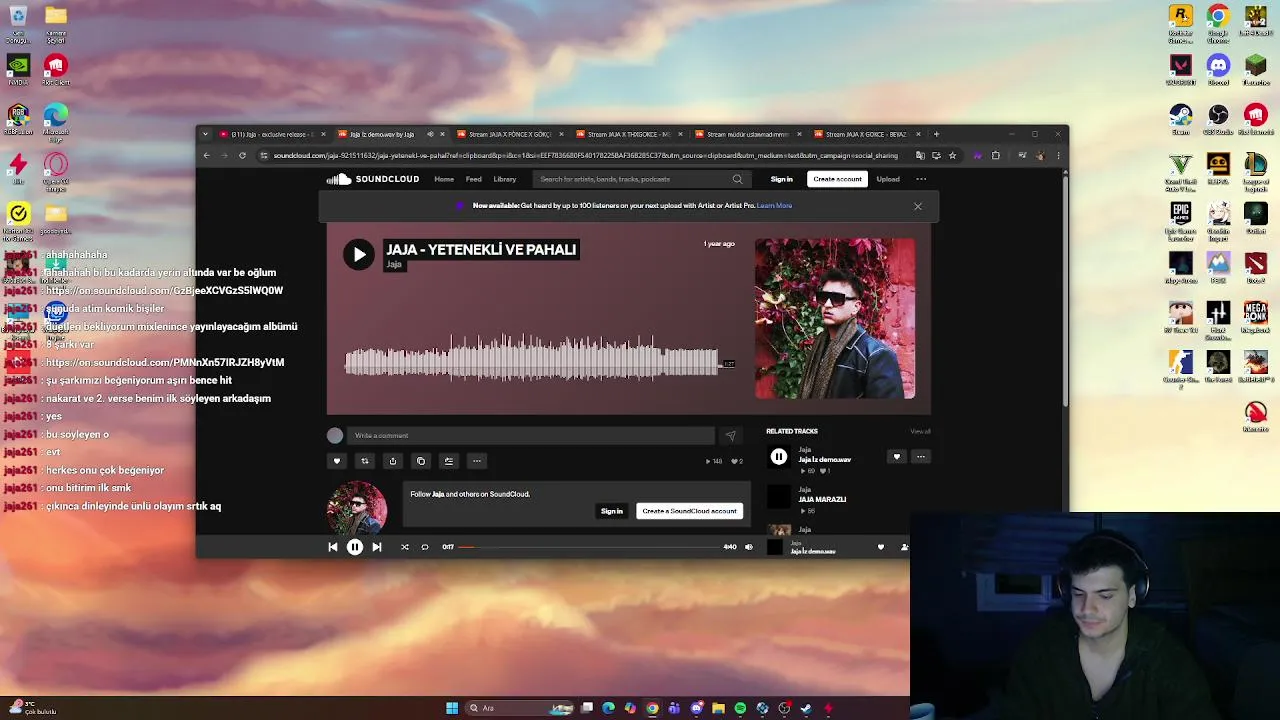Open the Jaja artist link under the title
The height and width of the screenshot is (720, 1280).
click(394, 265)
